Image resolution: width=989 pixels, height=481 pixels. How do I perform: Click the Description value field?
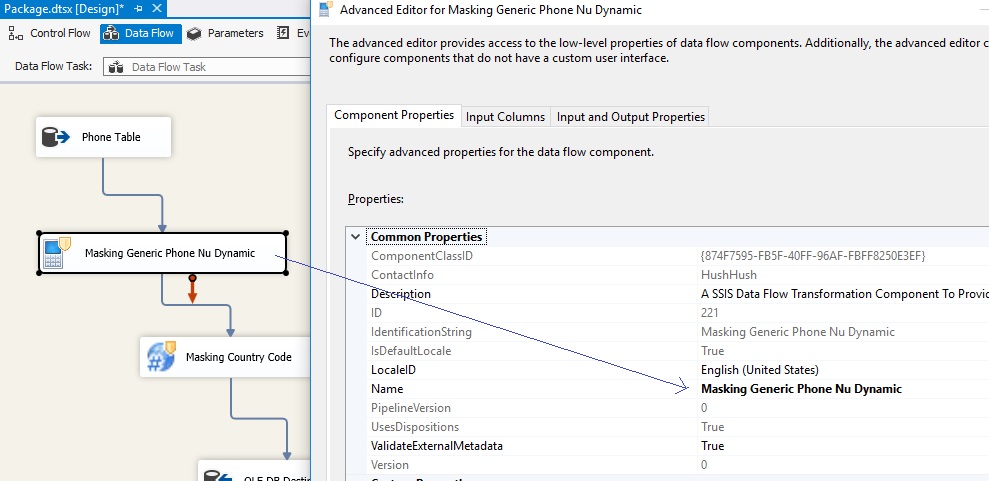844,294
